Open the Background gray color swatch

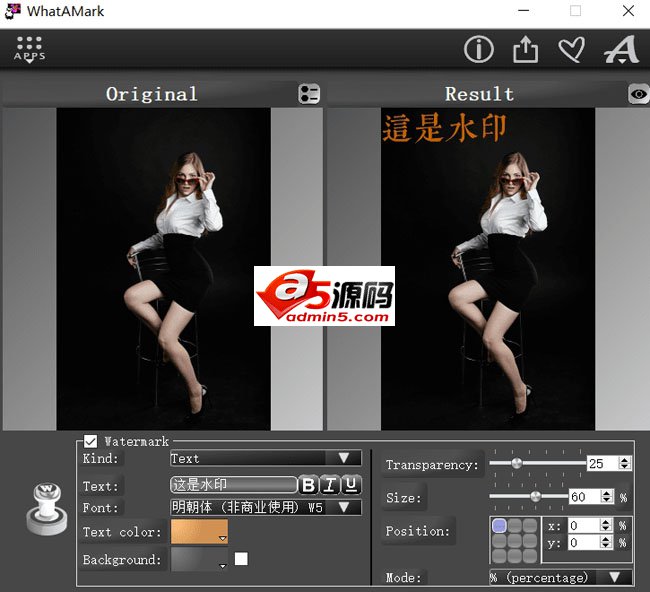pyautogui.click(x=199, y=559)
